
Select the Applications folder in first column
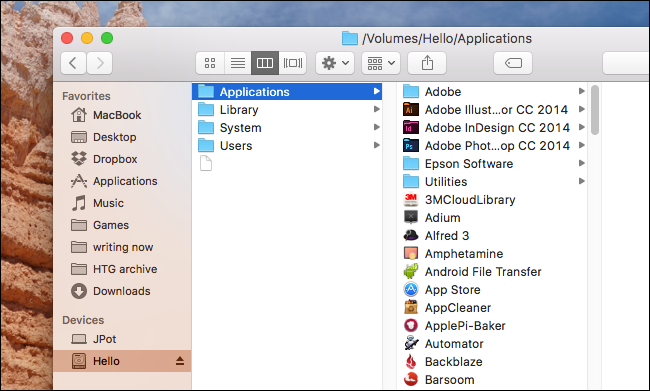(x=287, y=92)
